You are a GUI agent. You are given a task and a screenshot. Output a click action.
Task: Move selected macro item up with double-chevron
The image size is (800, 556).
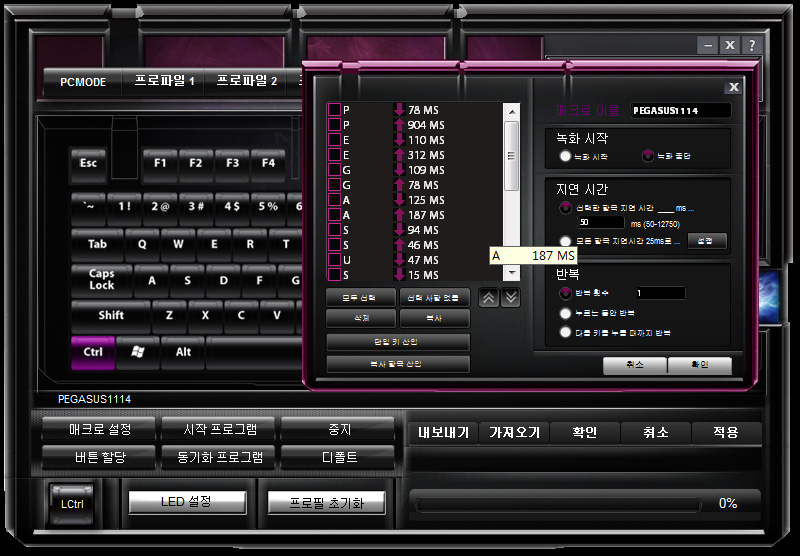[x=488, y=297]
